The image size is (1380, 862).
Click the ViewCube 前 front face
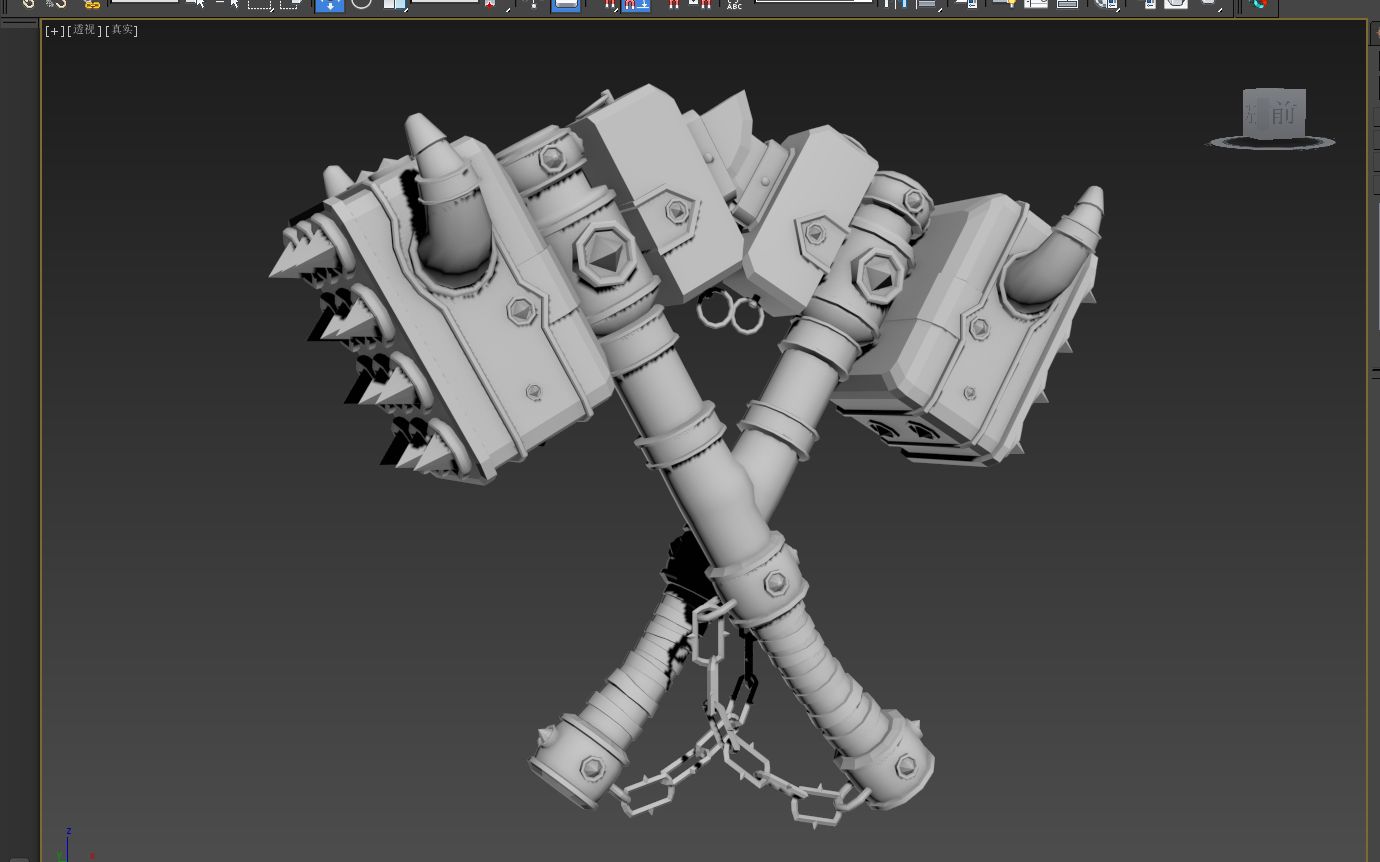coord(1283,112)
